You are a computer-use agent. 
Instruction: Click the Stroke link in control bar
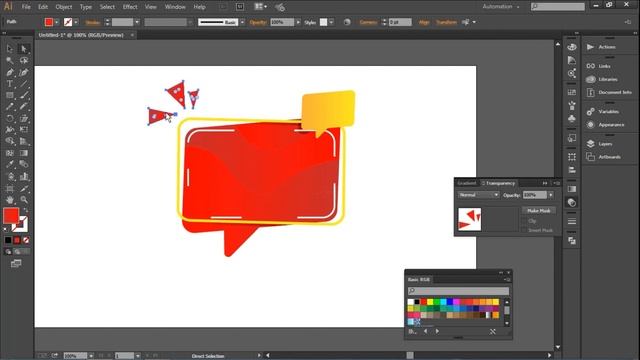93,22
